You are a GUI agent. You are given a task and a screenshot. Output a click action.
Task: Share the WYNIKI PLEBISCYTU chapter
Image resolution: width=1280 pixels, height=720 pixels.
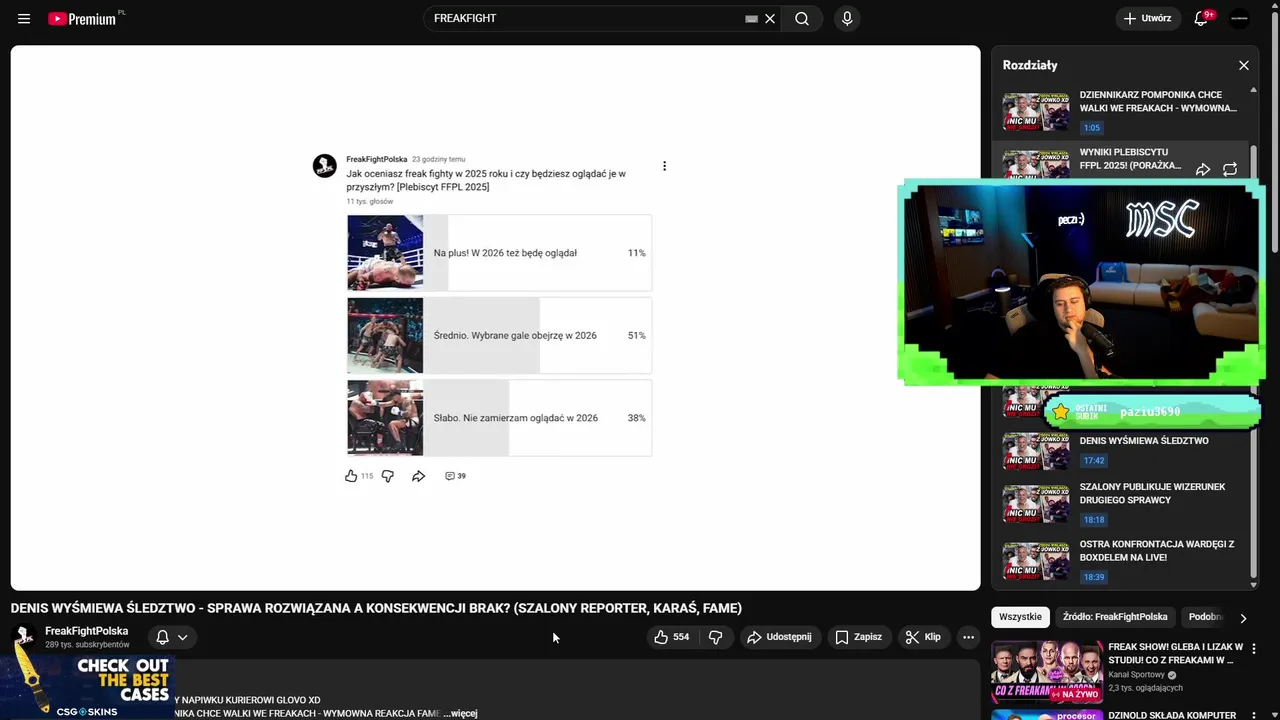[x=1203, y=170]
